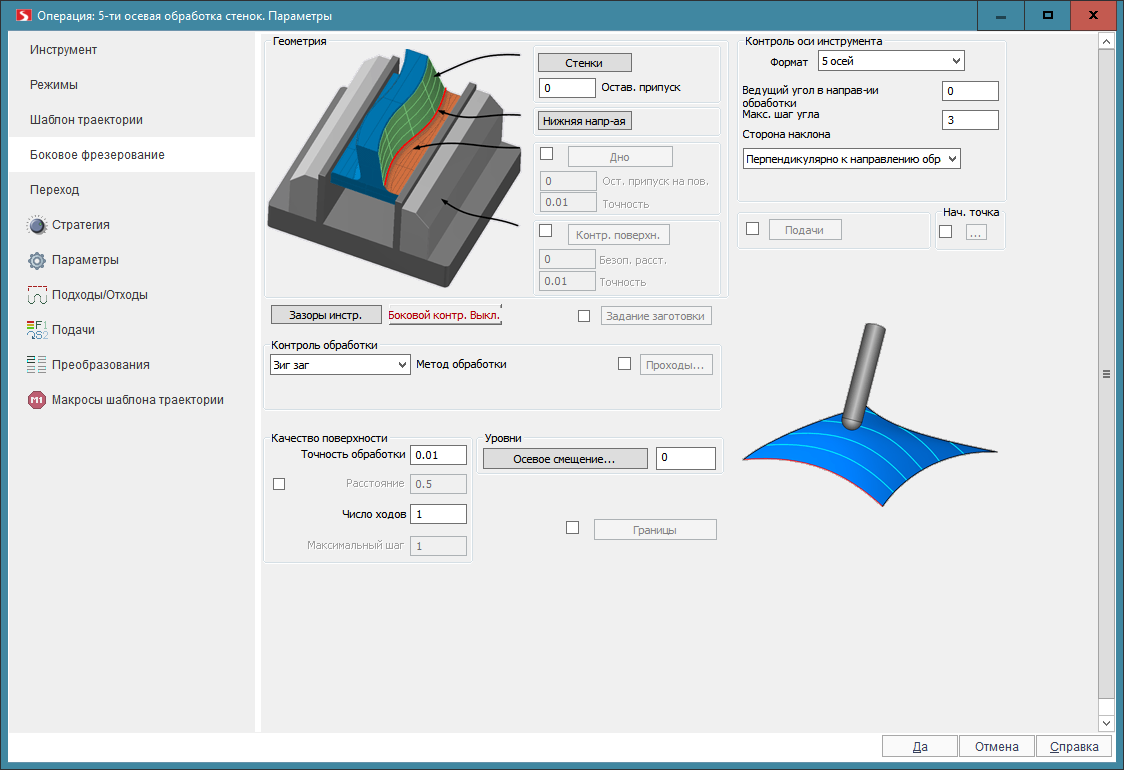Image resolution: width=1124 pixels, height=770 pixels.
Task: Open the Режимы section
Action: (132, 85)
